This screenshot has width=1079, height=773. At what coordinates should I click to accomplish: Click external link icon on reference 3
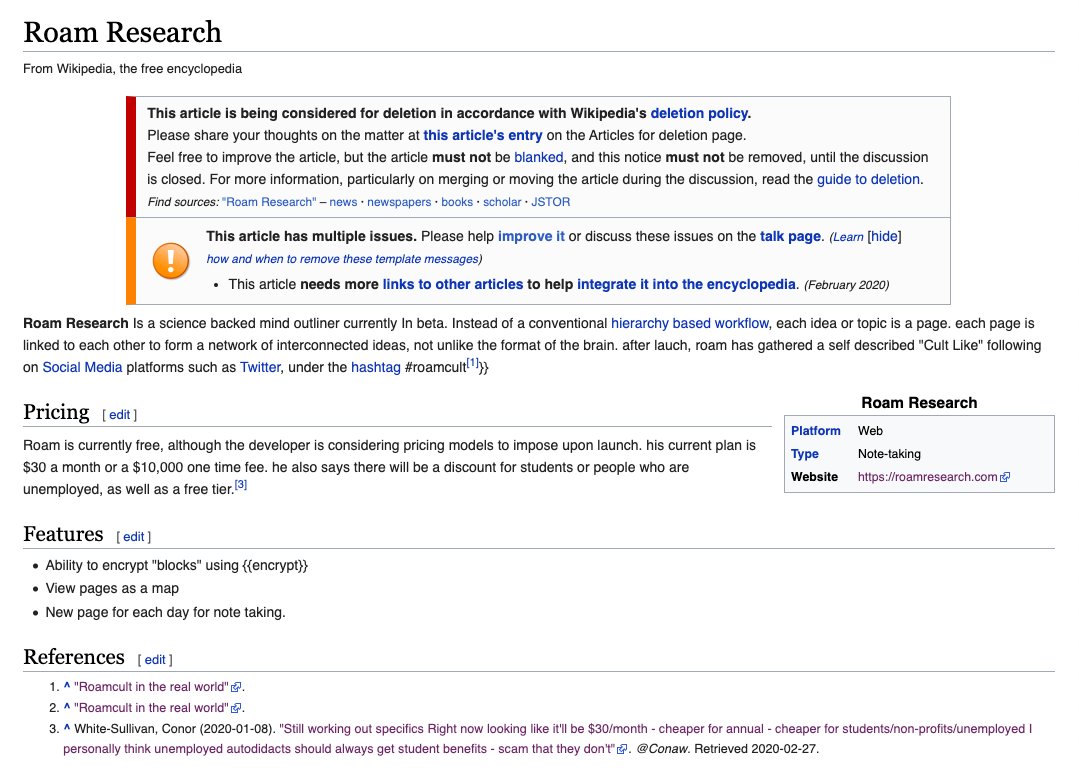point(622,750)
